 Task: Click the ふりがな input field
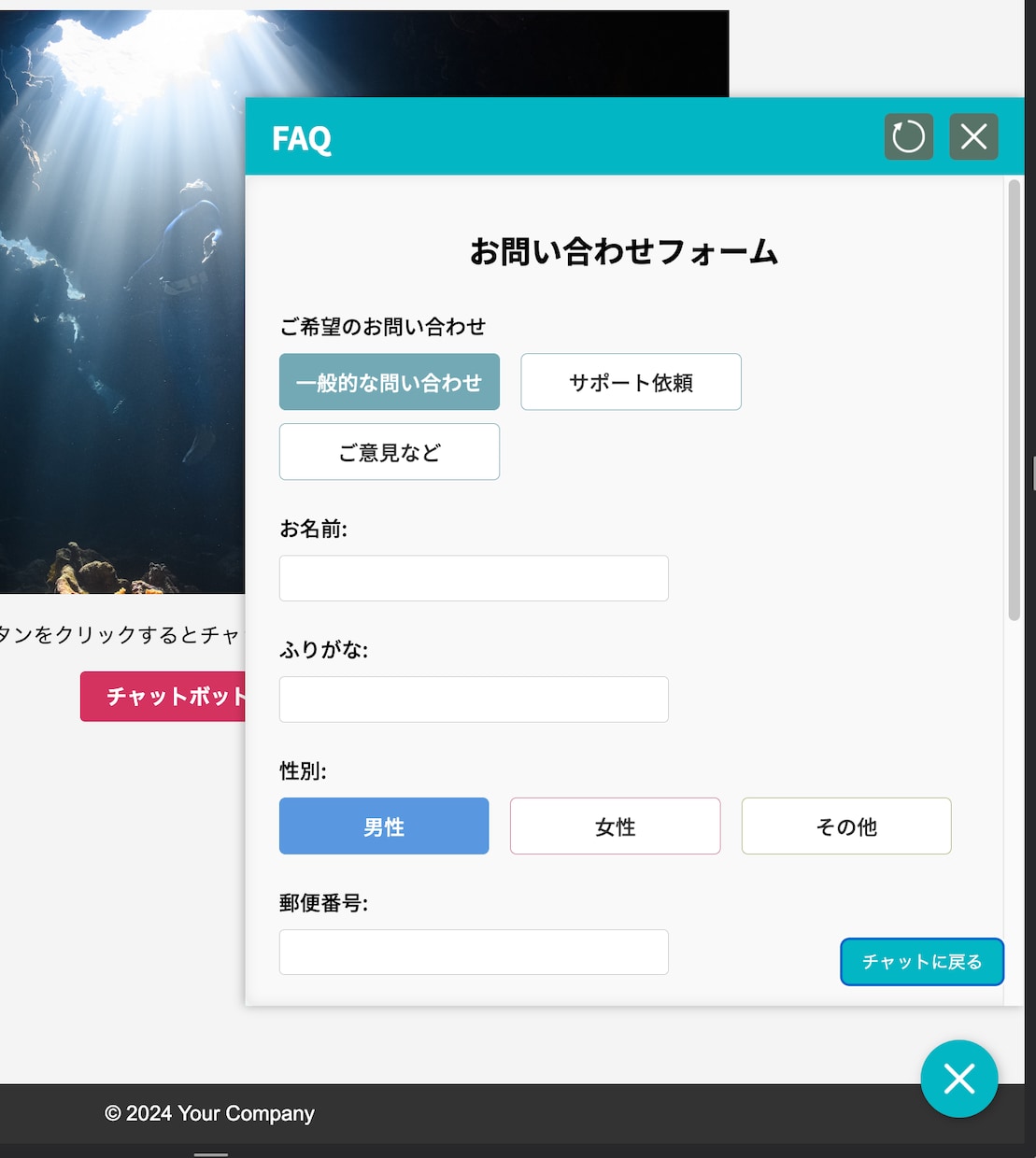coord(474,699)
